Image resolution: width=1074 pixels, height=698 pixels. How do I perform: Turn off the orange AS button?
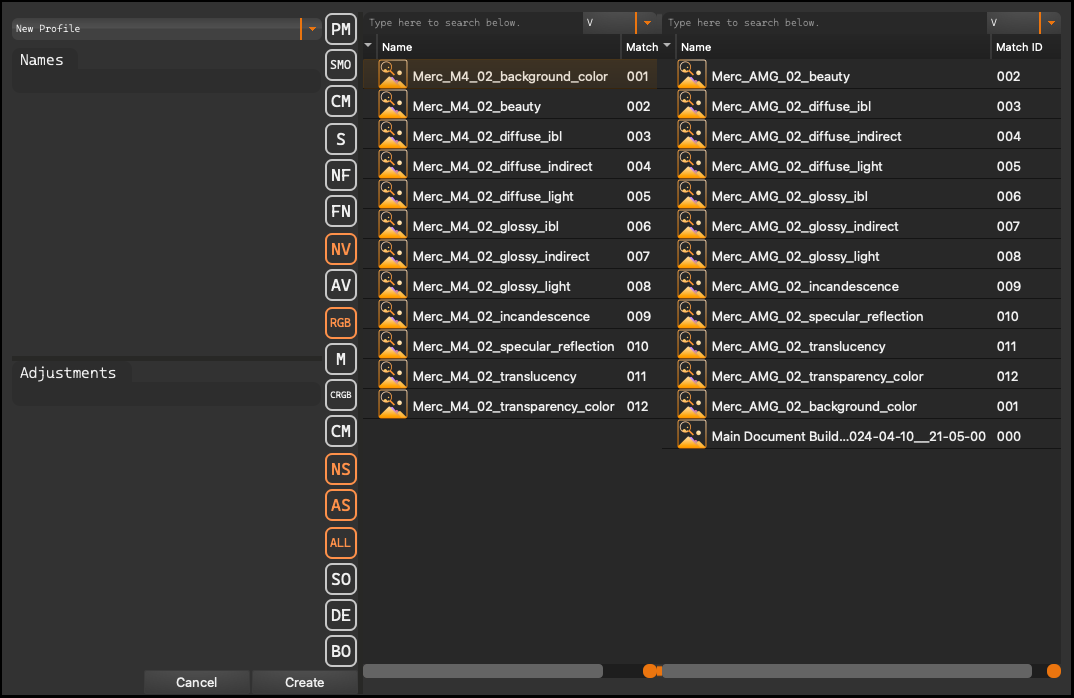[340, 506]
